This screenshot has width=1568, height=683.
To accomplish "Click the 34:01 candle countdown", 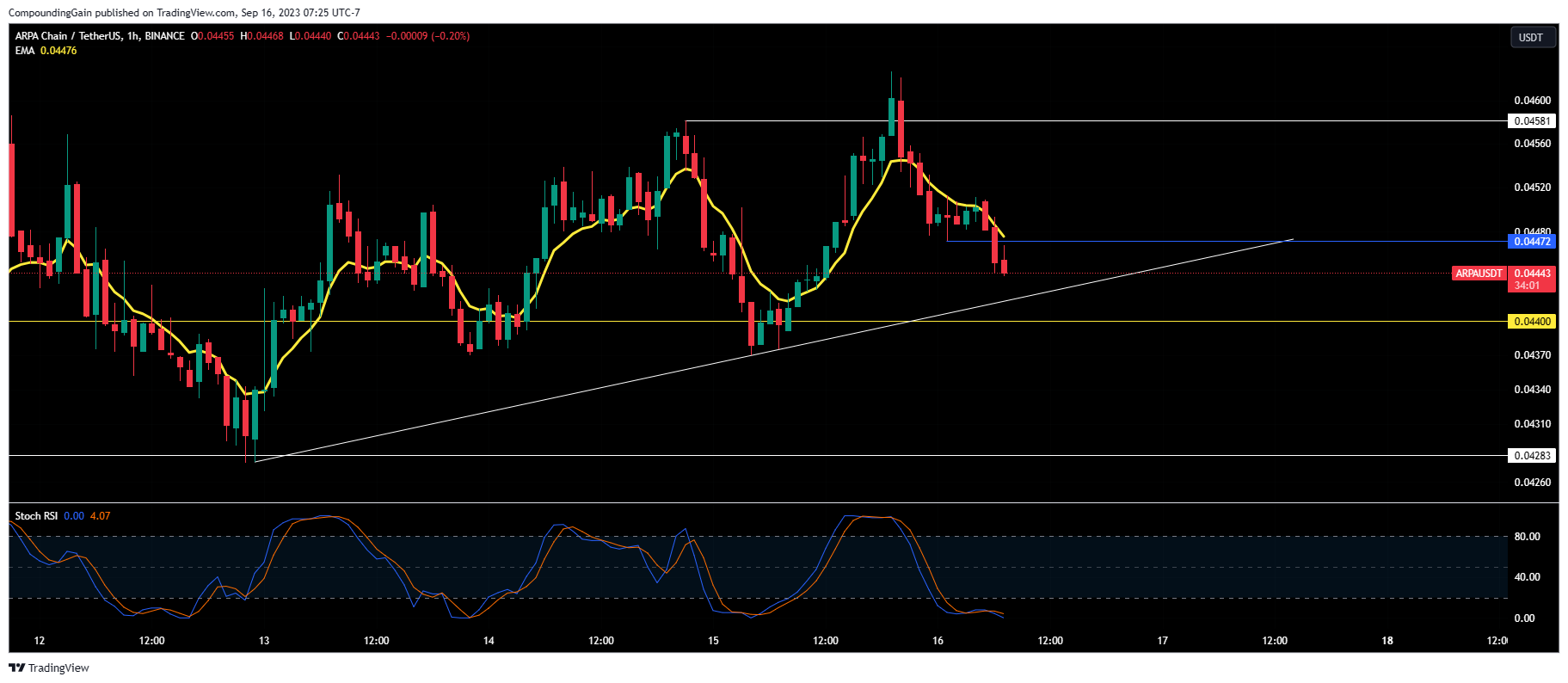I will (x=1528, y=286).
